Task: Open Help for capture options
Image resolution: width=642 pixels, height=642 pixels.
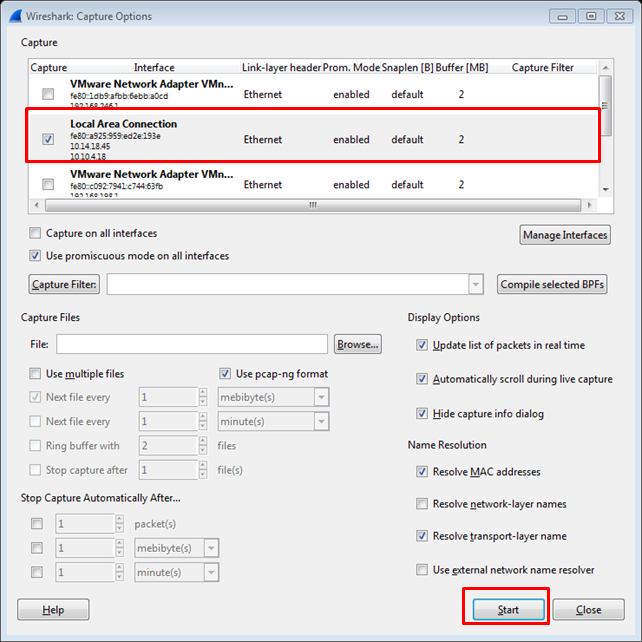Action: click(53, 610)
